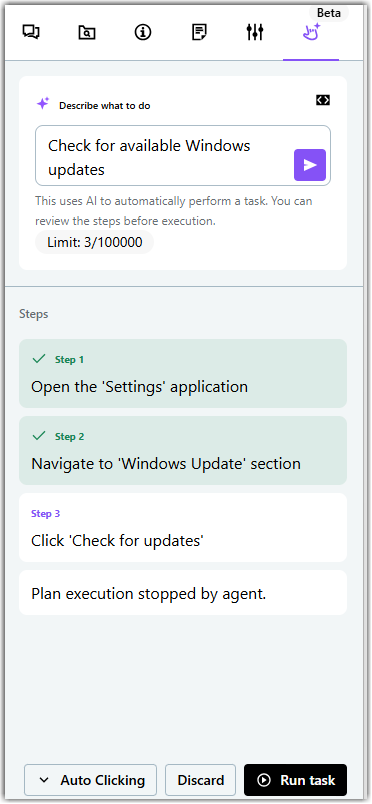Click the Discard button
372x804 pixels.
pyautogui.click(x=201, y=780)
